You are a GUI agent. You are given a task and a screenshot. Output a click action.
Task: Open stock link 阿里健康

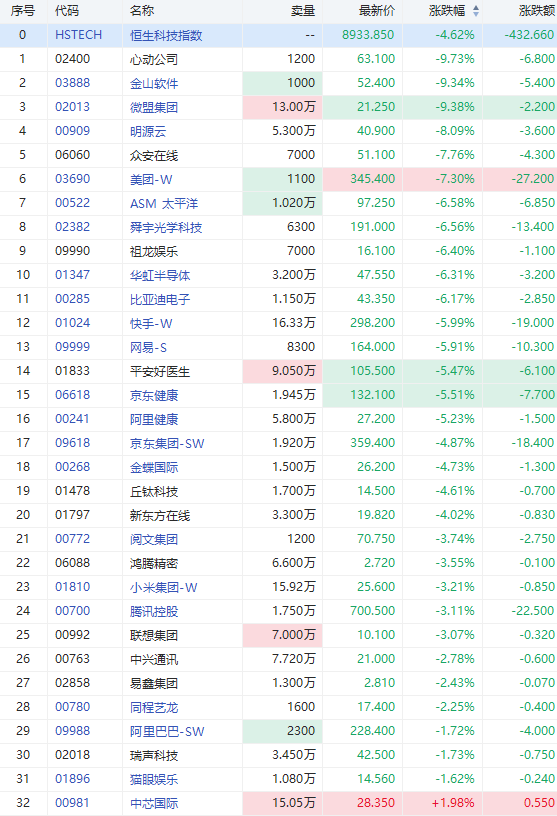(x=154, y=419)
